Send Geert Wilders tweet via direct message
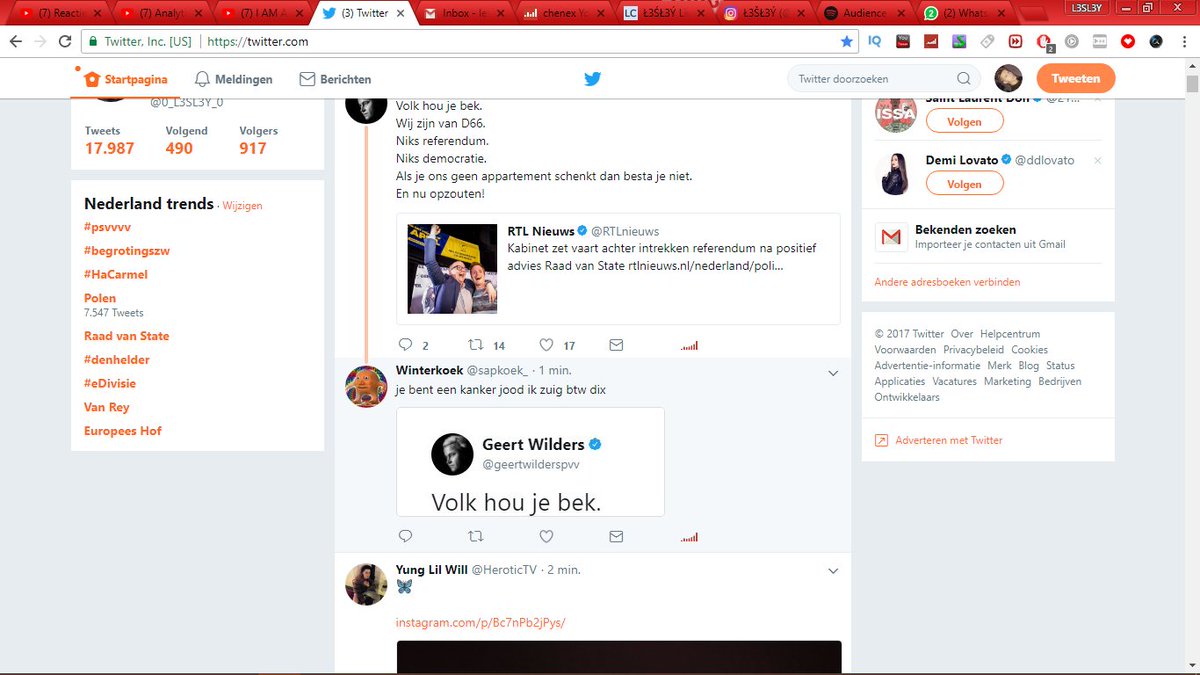This screenshot has height=675, width=1200. [x=616, y=345]
